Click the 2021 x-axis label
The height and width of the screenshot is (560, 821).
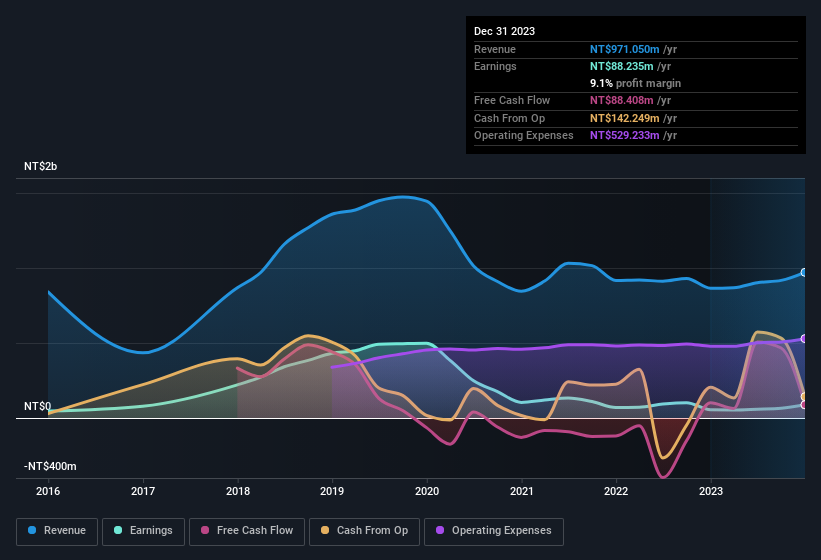coord(522,491)
